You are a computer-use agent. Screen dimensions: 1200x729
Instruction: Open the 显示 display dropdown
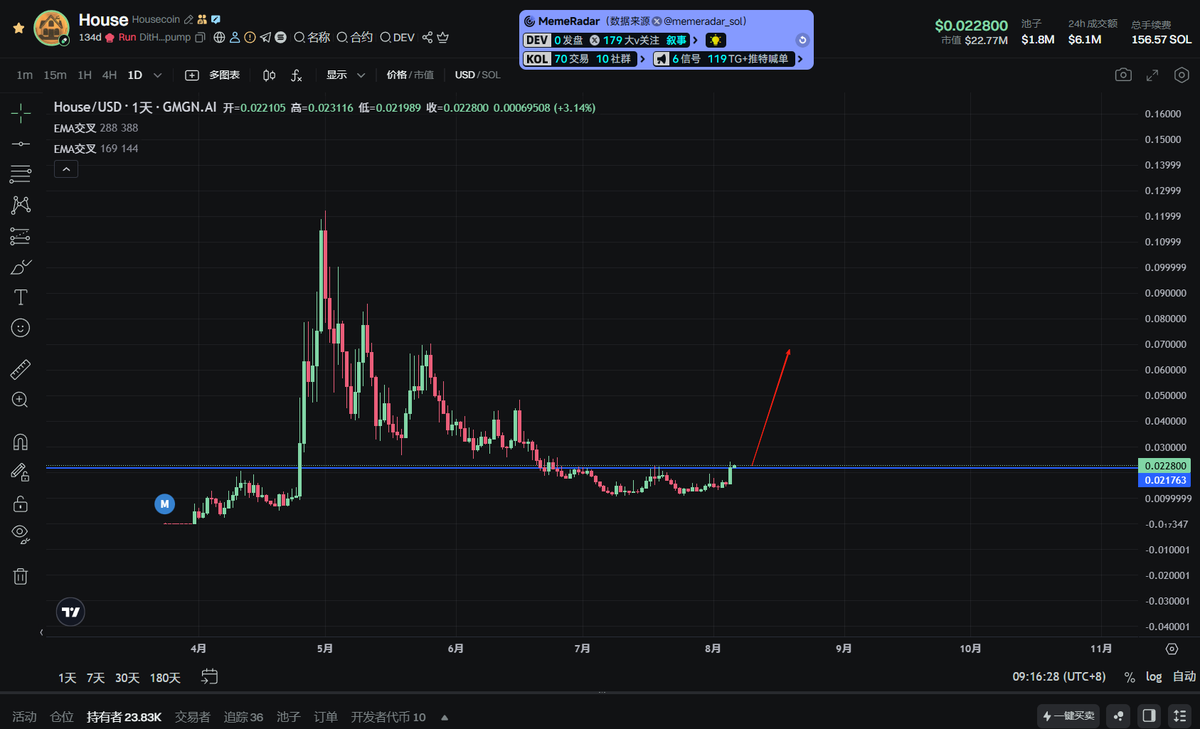coord(346,75)
